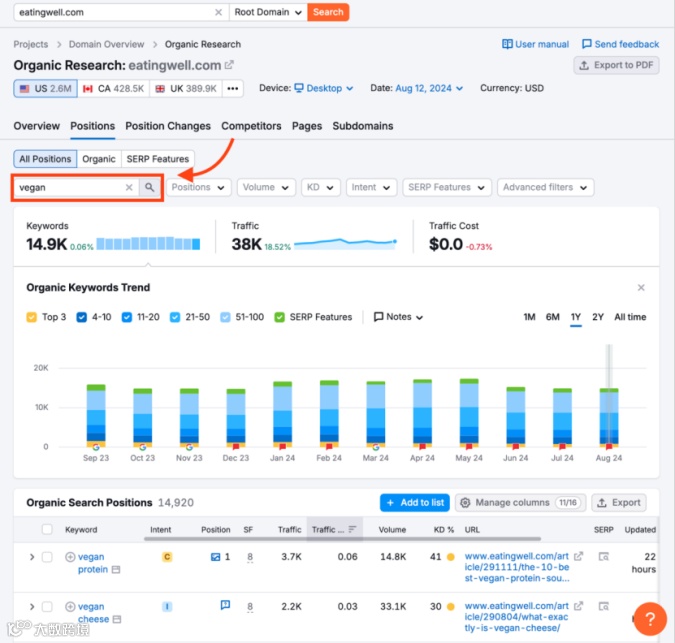Select the US 2.6M database
This screenshot has height=643, width=675.
(46, 89)
